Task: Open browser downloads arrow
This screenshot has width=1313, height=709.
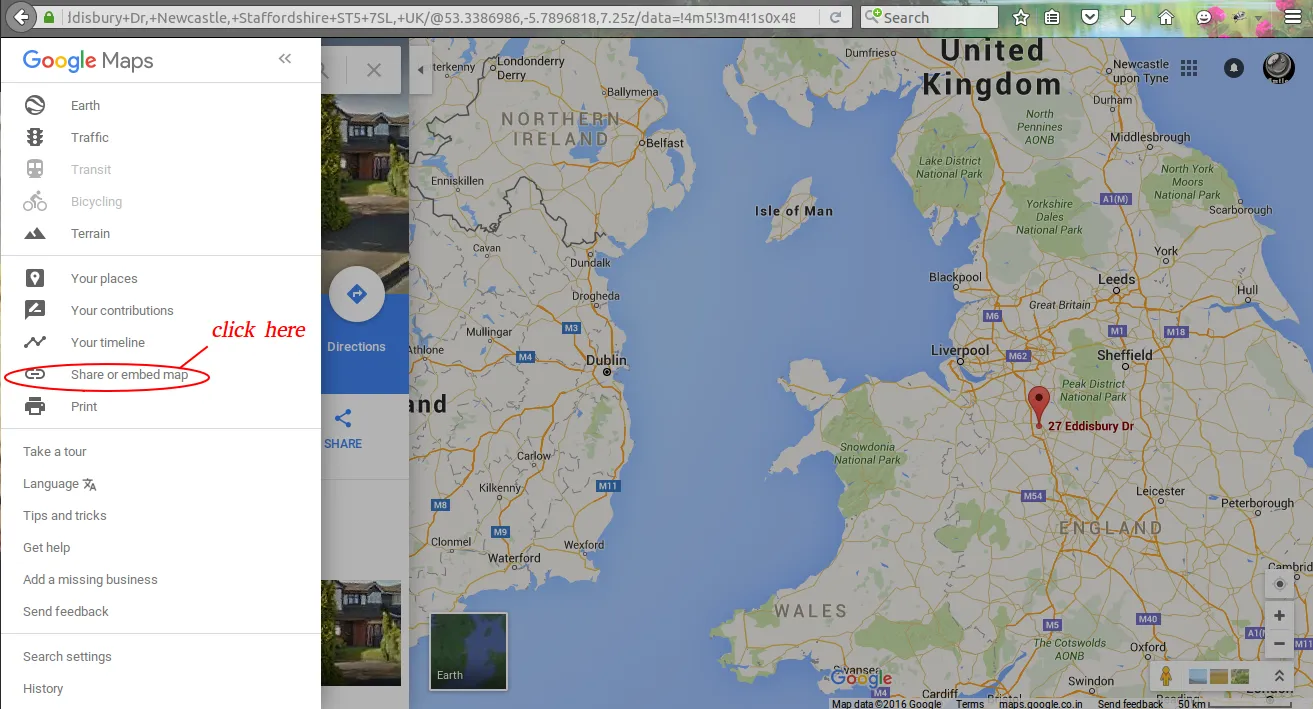Action: coord(1128,17)
